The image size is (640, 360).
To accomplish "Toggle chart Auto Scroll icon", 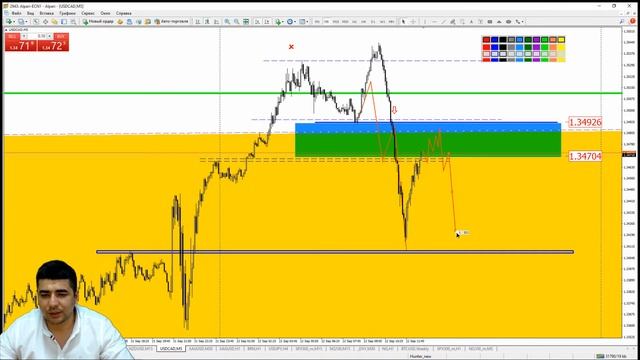I will point(258,21).
